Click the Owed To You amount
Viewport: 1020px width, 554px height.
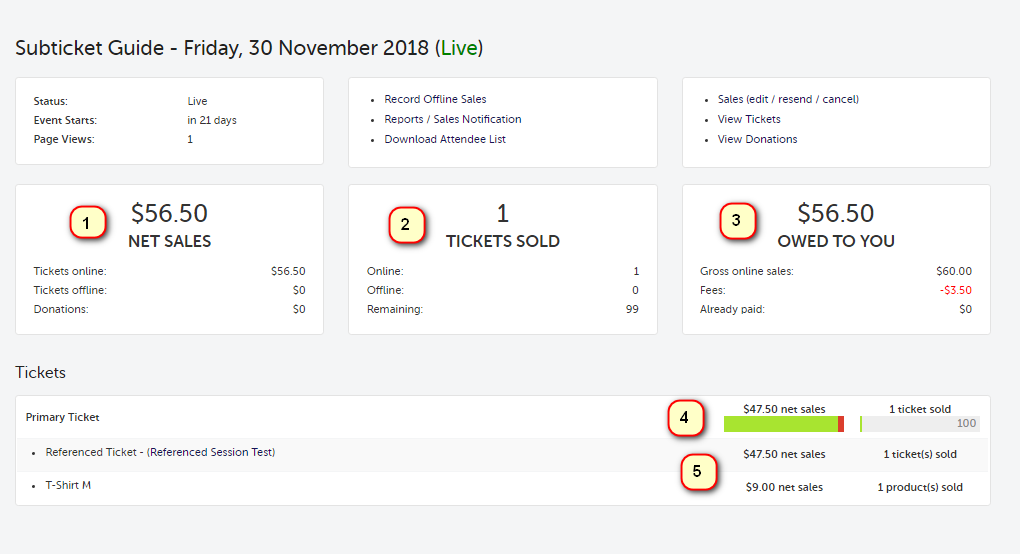pyautogui.click(x=835, y=213)
